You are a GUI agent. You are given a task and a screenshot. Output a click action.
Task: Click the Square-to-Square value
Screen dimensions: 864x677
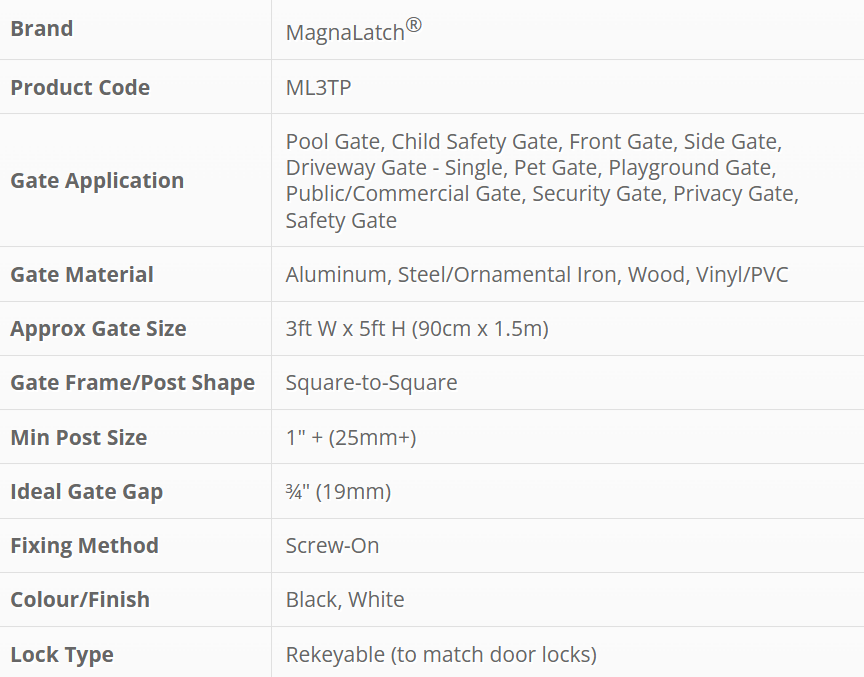[371, 383]
